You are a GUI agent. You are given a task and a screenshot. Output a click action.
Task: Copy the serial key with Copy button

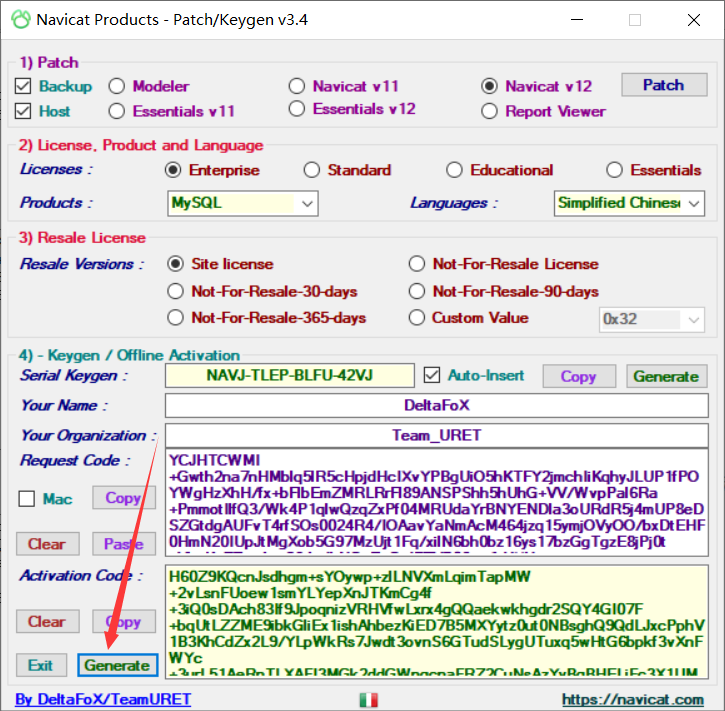tap(579, 376)
